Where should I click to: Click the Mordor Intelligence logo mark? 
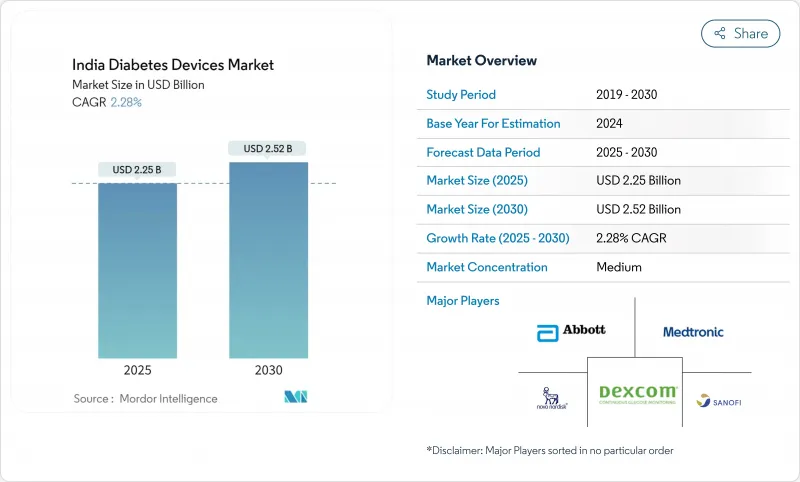295,398
